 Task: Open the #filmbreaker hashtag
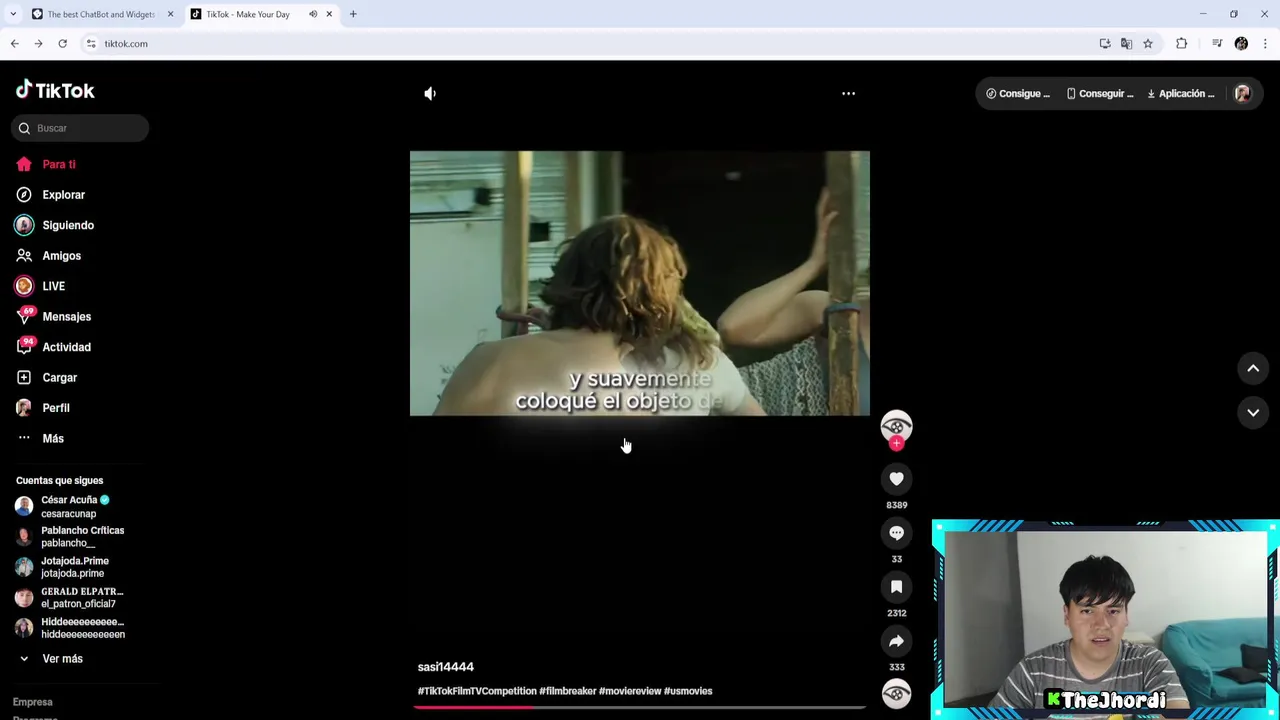point(567,691)
